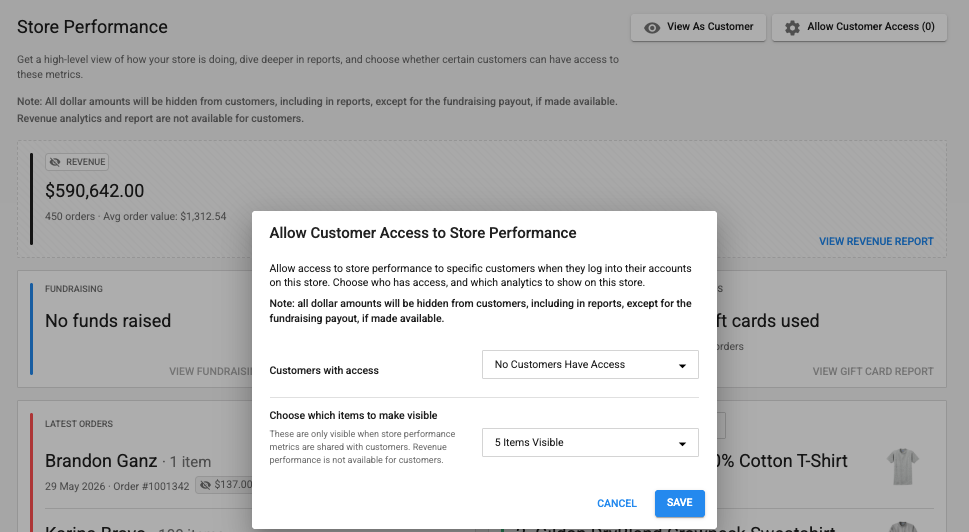The height and width of the screenshot is (532, 969).
Task: Click the No funds raised text
Action: [108, 321]
